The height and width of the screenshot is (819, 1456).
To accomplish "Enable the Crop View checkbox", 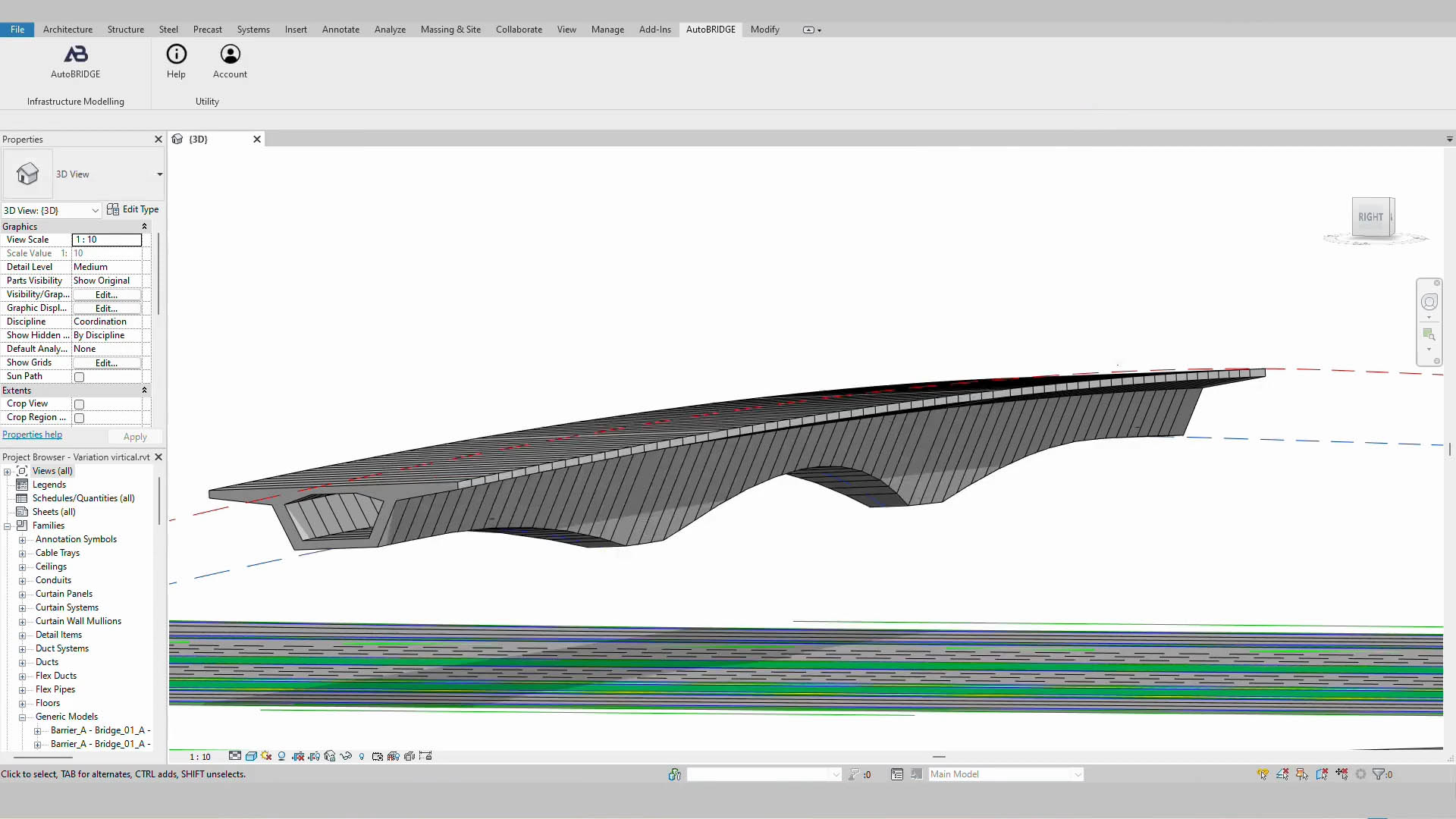I will click(79, 404).
